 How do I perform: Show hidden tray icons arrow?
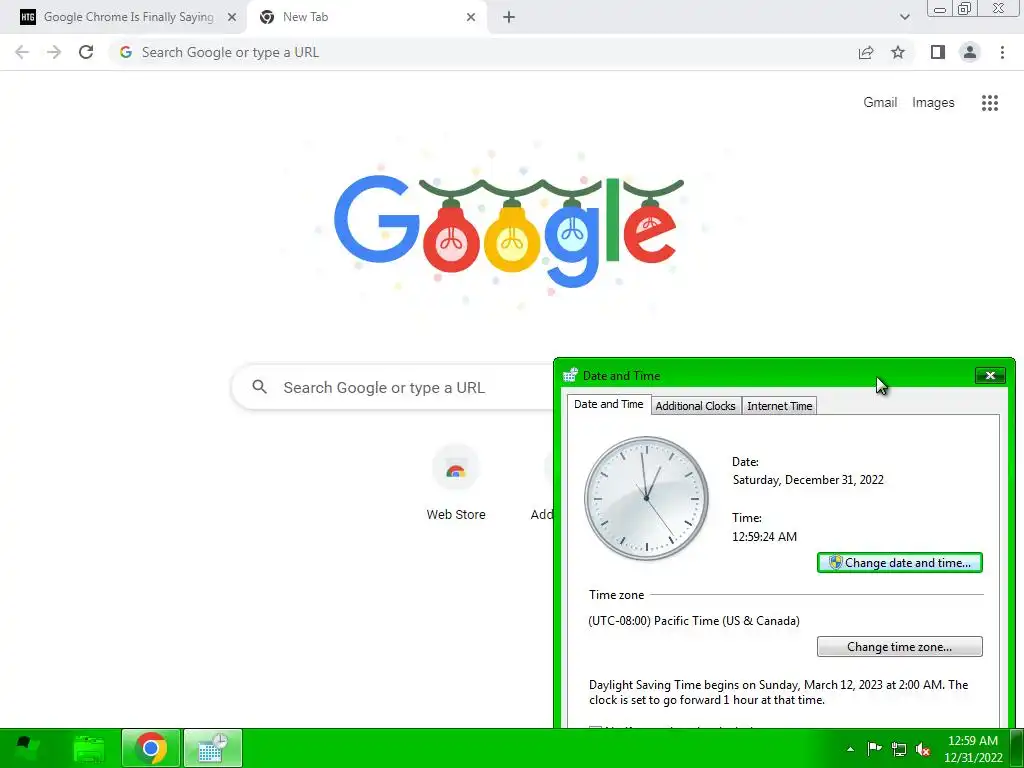850,749
